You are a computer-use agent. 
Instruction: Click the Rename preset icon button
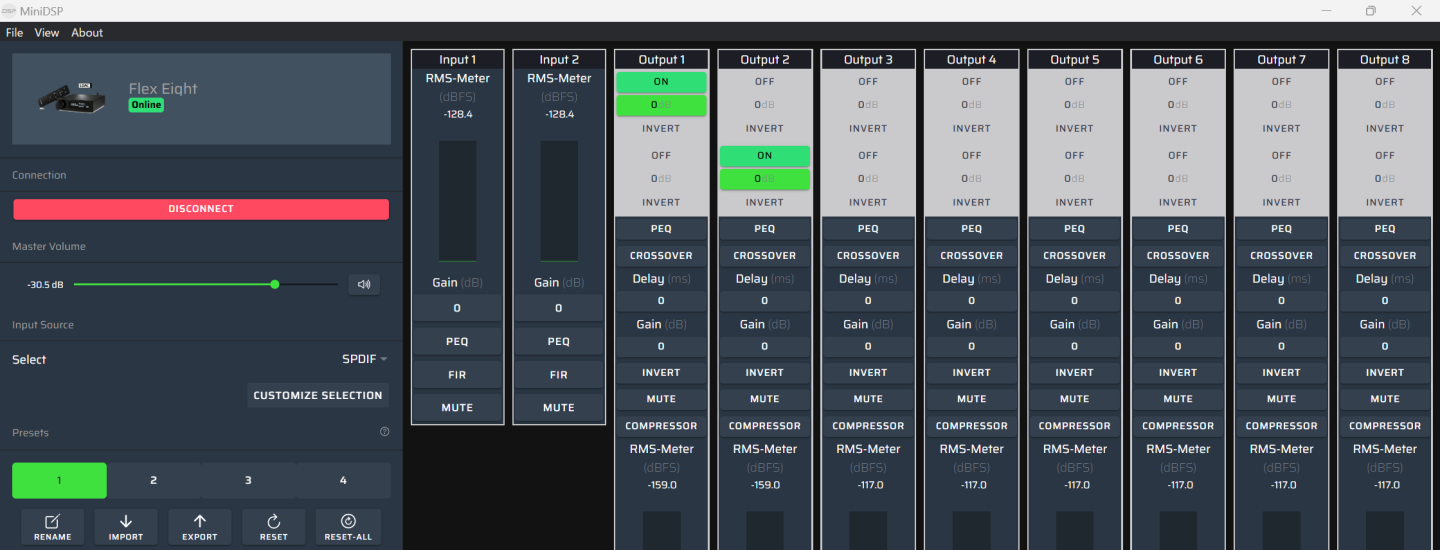(52, 521)
